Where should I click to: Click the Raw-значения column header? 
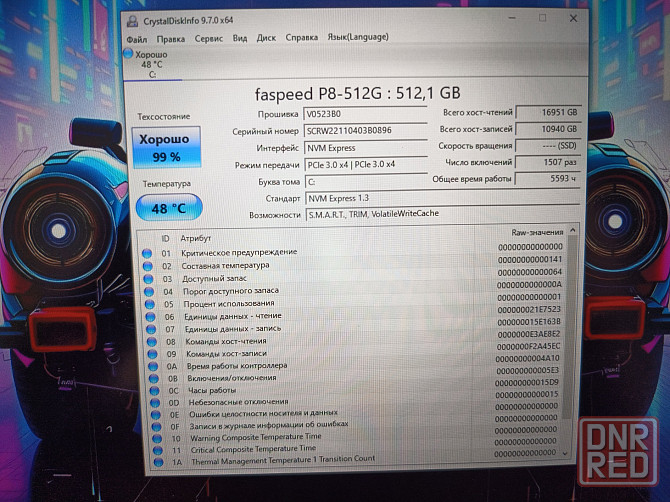(537, 232)
